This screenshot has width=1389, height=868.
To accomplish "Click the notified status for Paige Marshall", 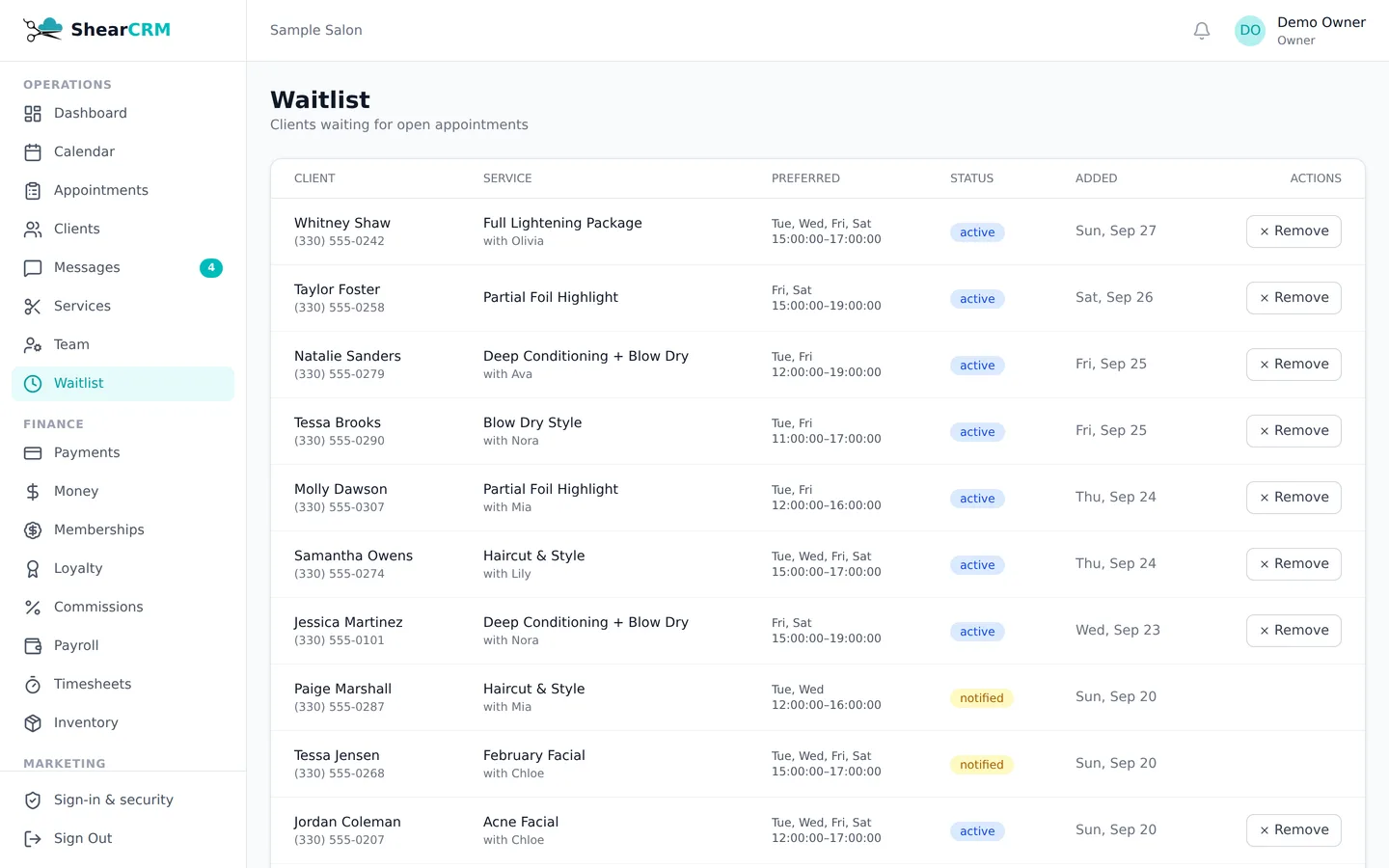I will [981, 698].
